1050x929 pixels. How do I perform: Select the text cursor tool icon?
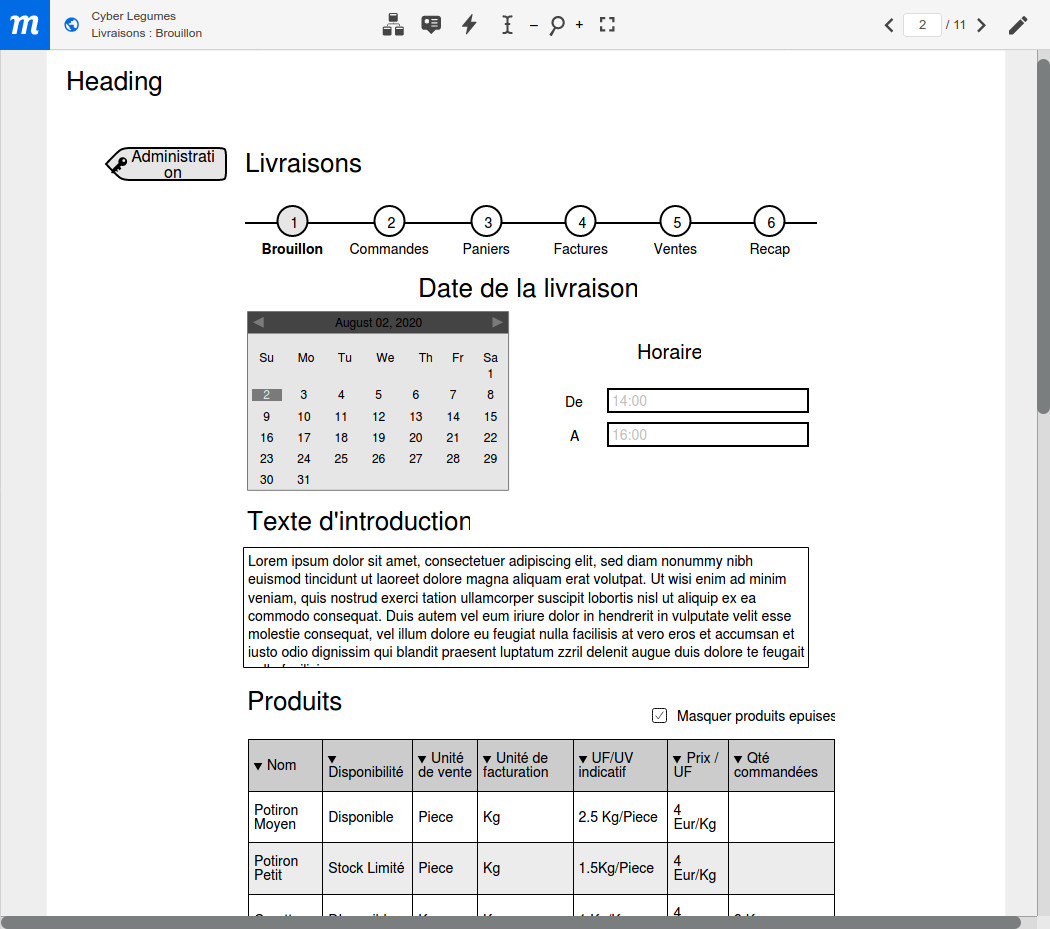[507, 25]
